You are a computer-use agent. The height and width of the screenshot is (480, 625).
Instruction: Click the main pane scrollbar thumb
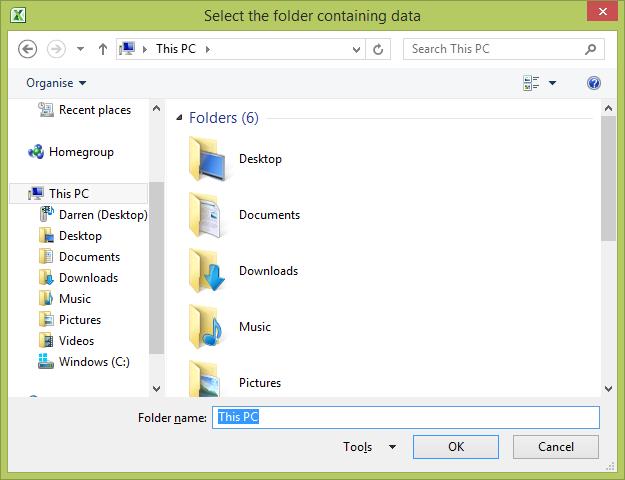[x=608, y=178]
